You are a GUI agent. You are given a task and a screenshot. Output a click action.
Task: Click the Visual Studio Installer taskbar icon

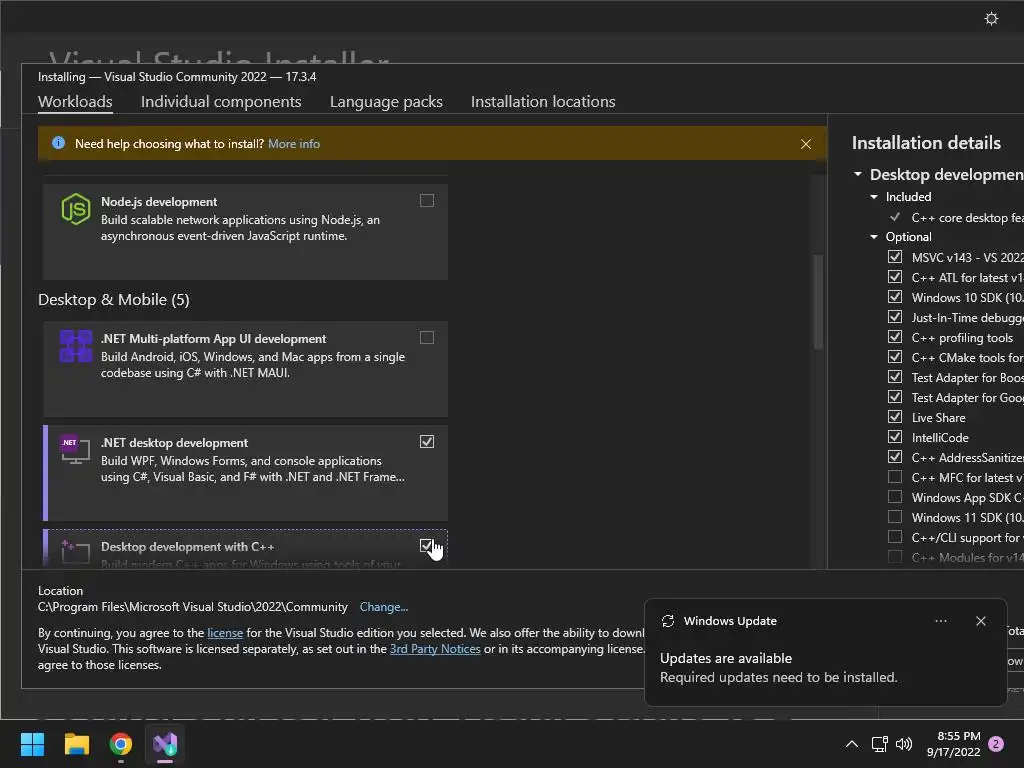tap(165, 744)
